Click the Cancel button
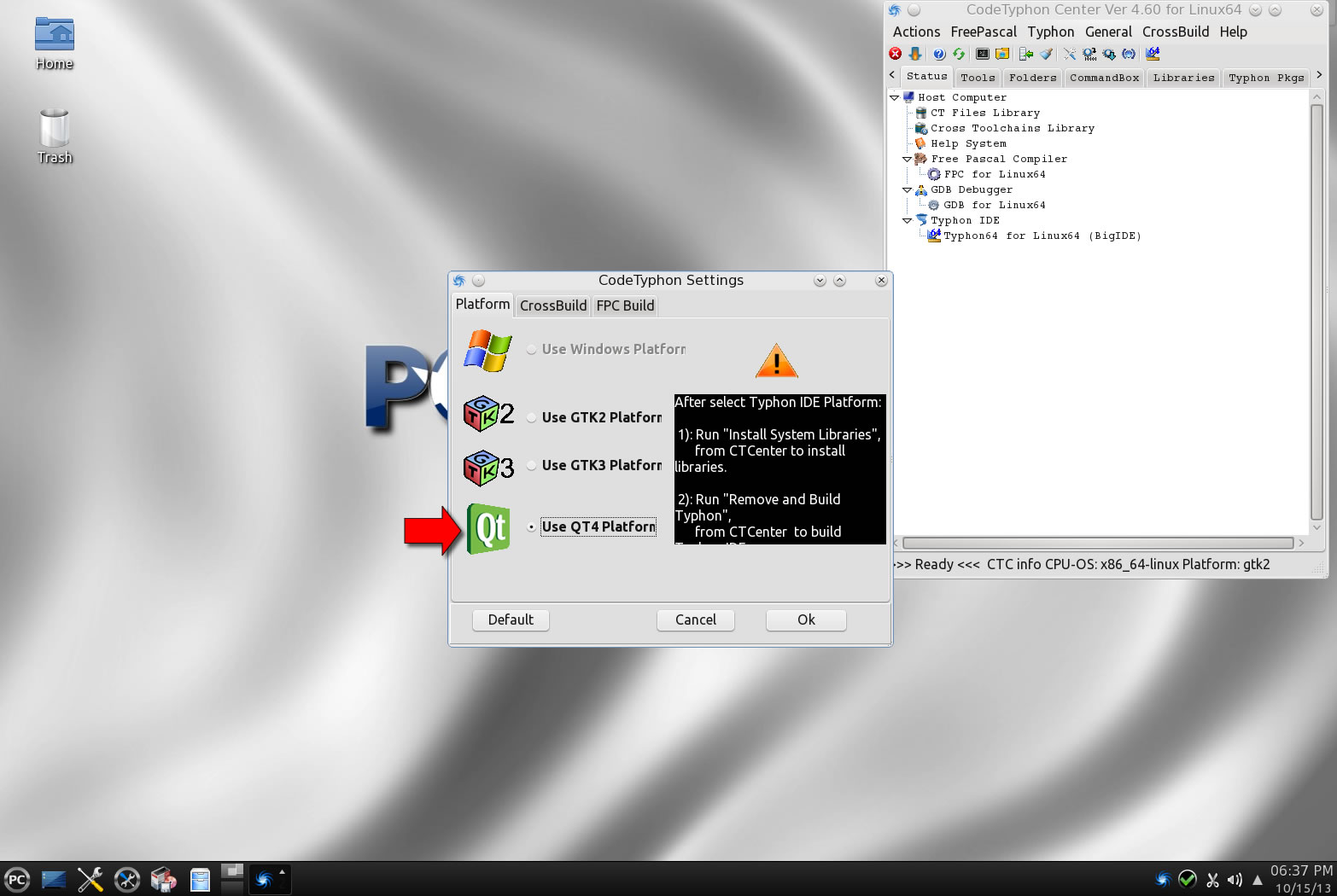This screenshot has height=896, width=1337. click(x=696, y=620)
